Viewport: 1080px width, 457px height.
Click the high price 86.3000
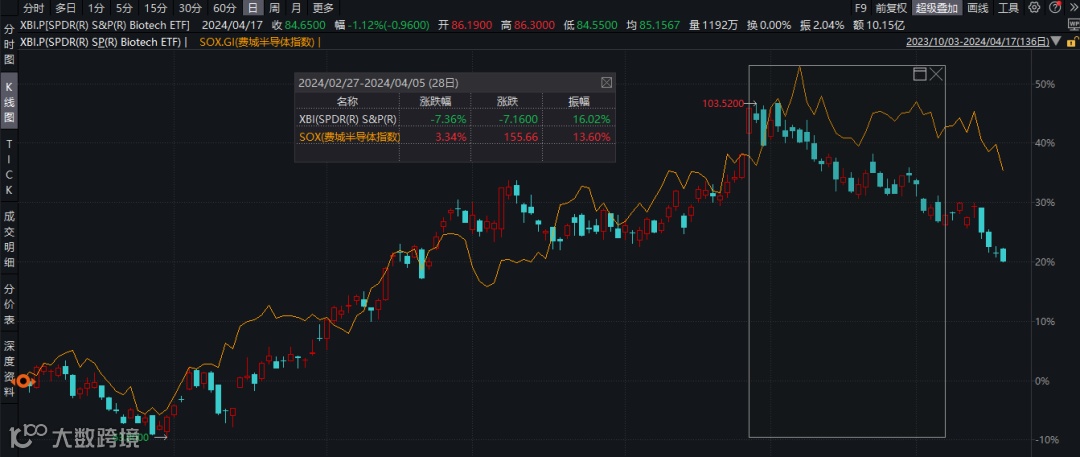pos(534,25)
